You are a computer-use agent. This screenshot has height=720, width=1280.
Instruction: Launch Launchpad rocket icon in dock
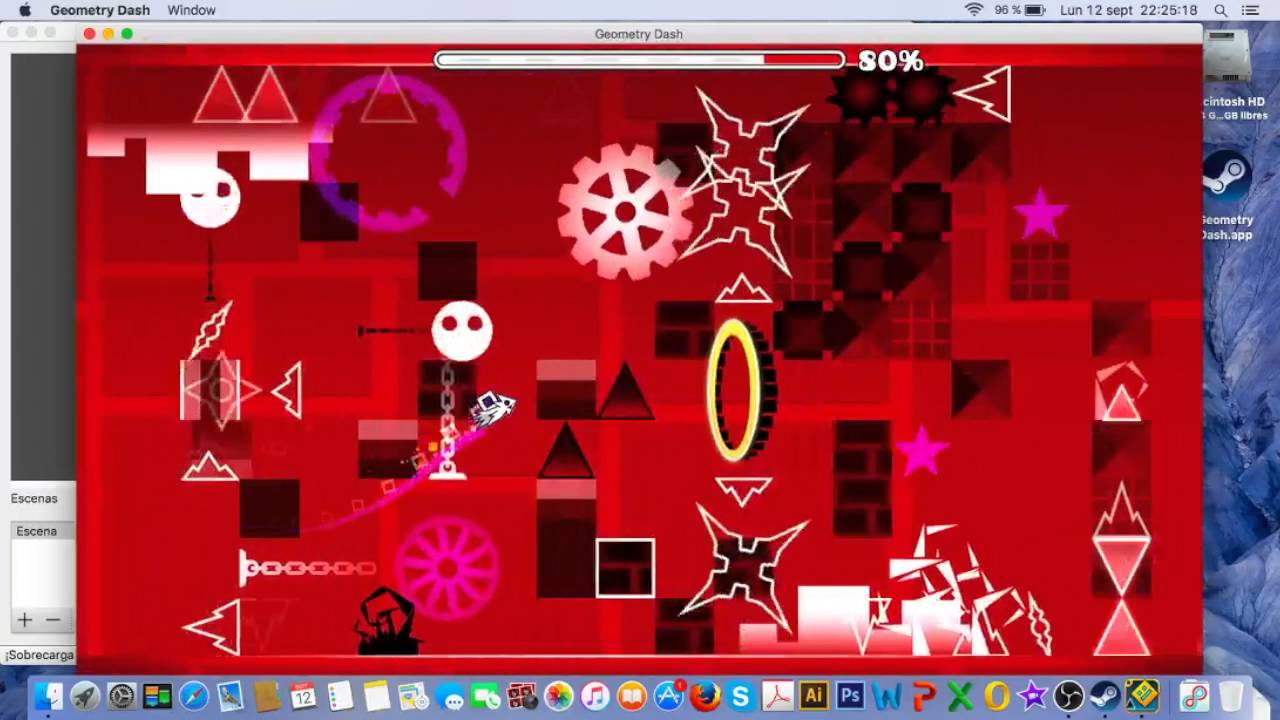coord(85,696)
